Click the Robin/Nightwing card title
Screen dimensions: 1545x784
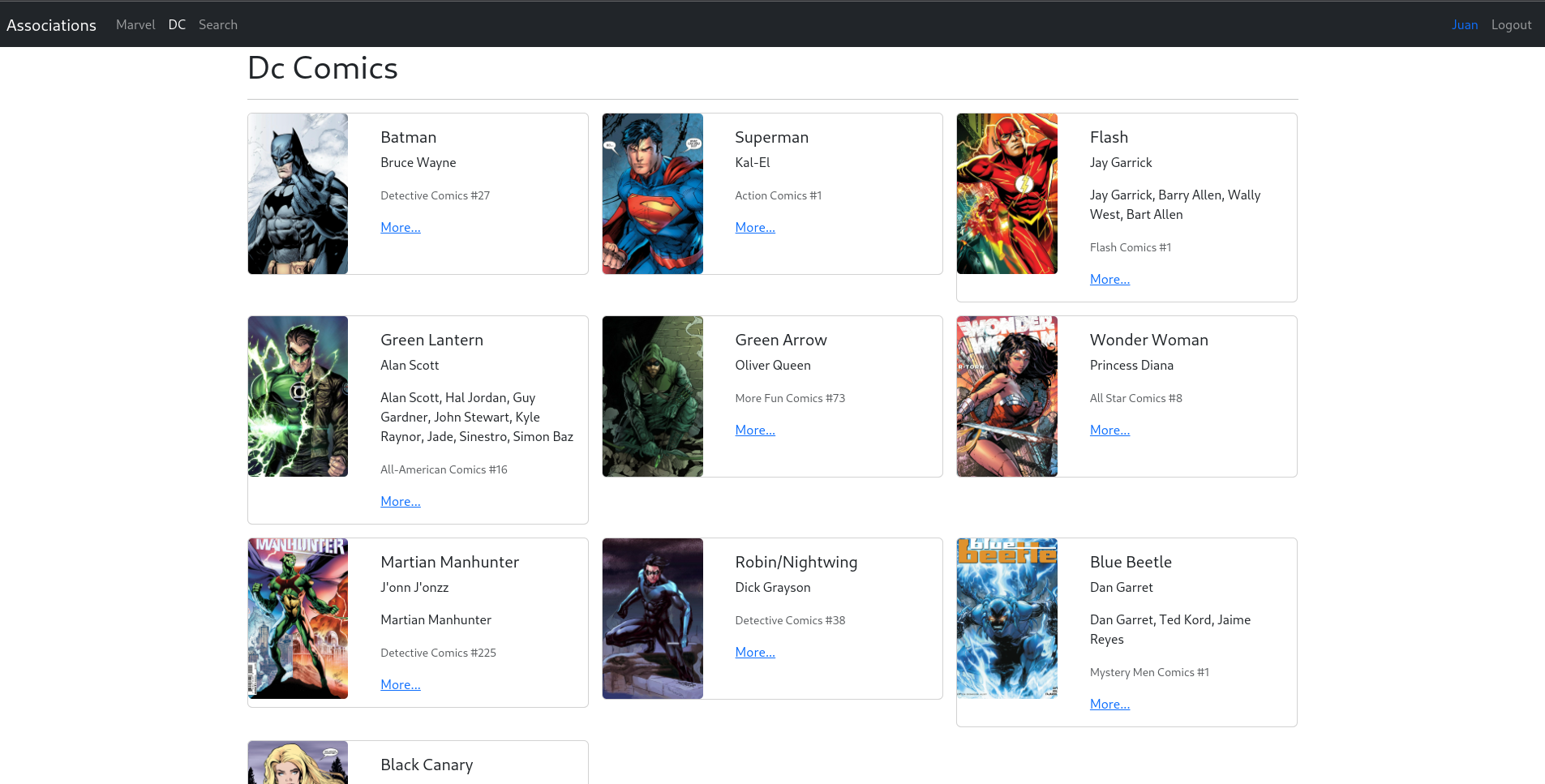click(796, 562)
